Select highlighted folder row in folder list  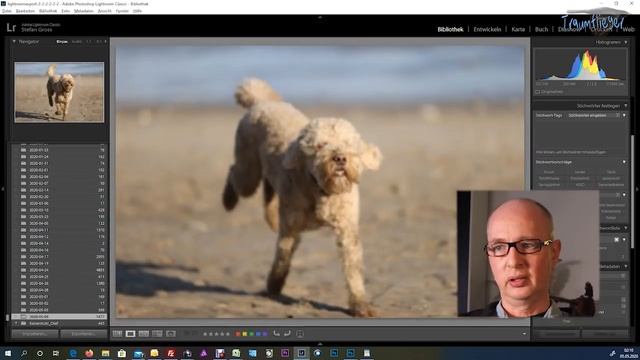[59, 316]
